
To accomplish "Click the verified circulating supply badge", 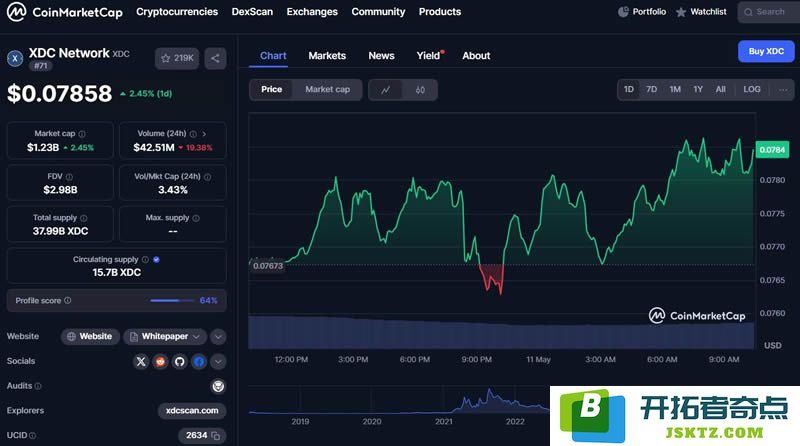I will tap(157, 260).
